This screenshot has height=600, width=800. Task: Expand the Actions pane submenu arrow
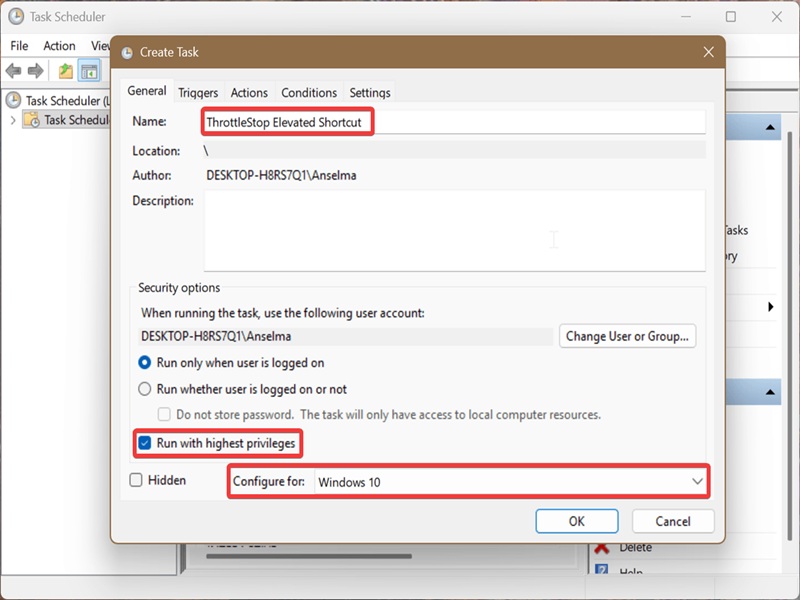(x=770, y=307)
